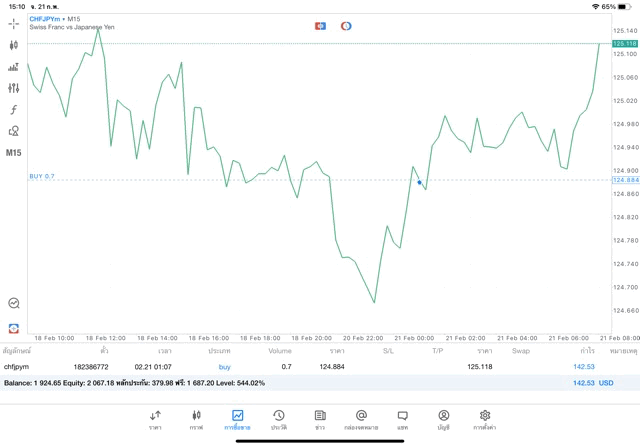Image resolution: width=640 pixels, height=447 pixels.
Task: Switch to the กราฟ chart tab
Action: [x=196, y=419]
